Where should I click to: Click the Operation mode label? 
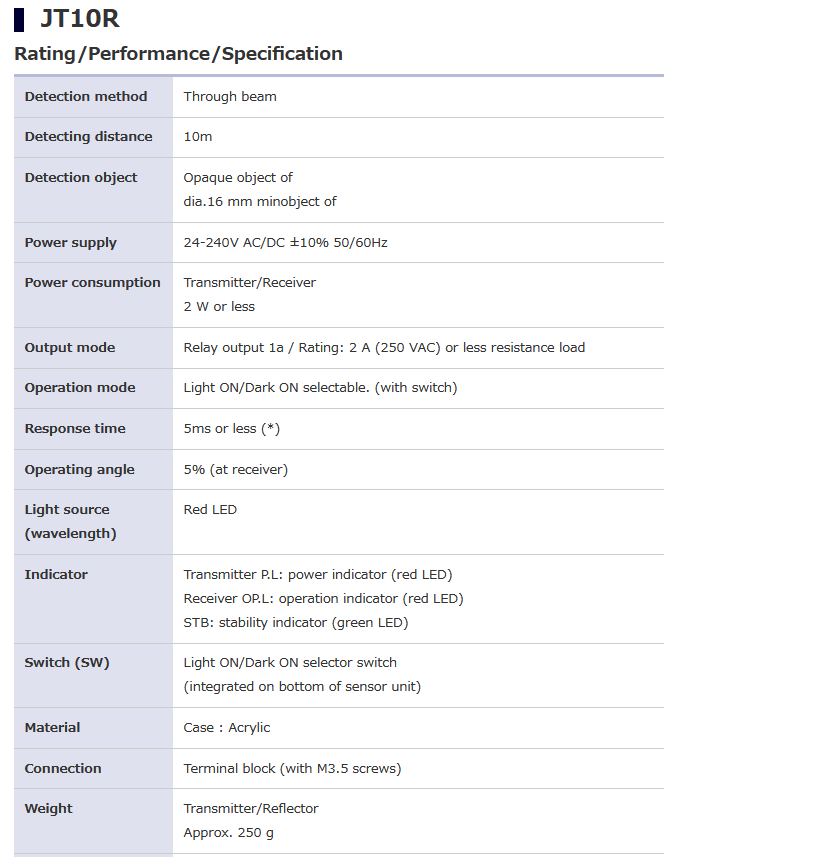[x=80, y=388]
